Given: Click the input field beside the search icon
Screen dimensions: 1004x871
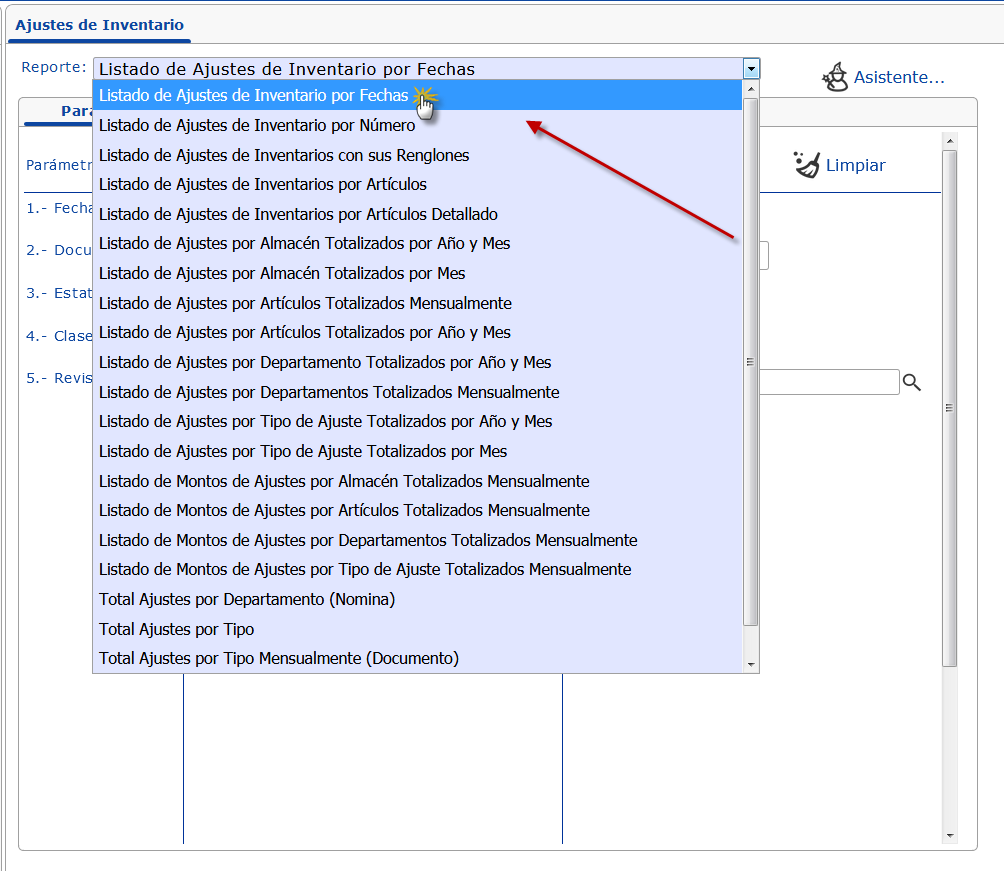Looking at the screenshot, I should pos(829,382).
